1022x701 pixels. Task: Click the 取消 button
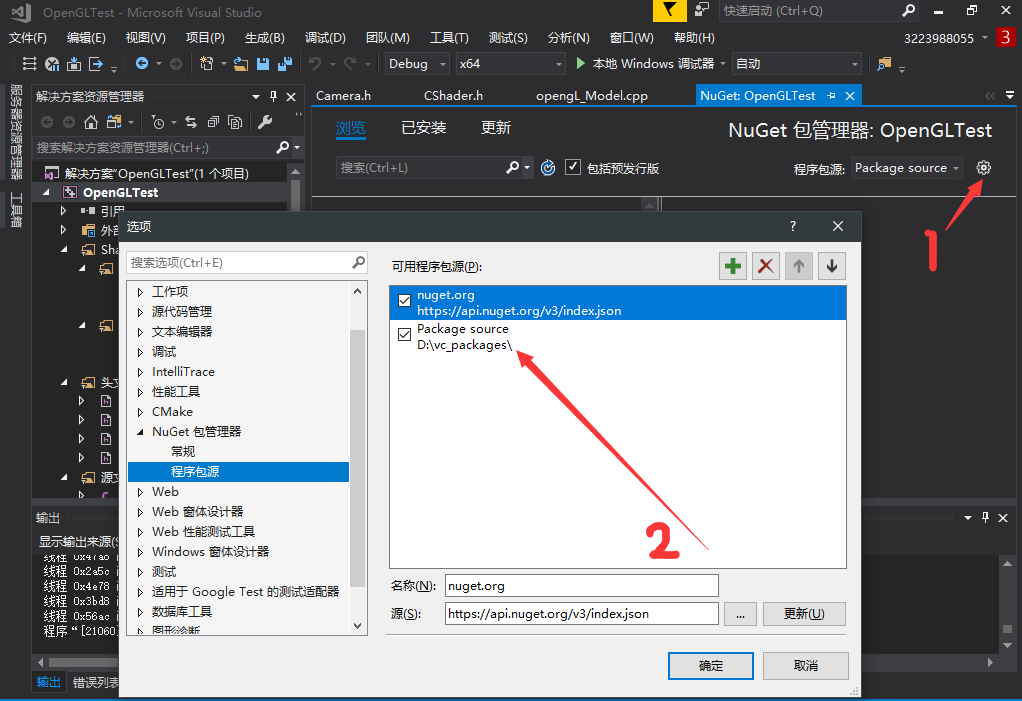(806, 666)
